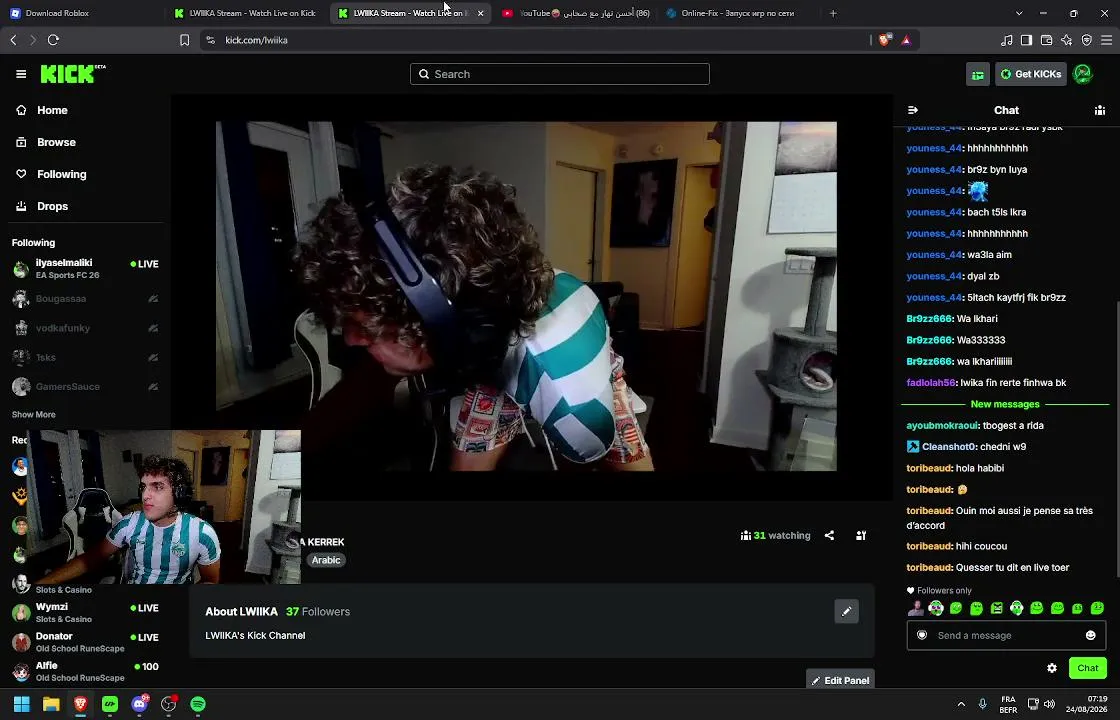Screen dimensions: 1120x720
Task: Open the Spotify app in taskbar
Action: [x=198, y=704]
